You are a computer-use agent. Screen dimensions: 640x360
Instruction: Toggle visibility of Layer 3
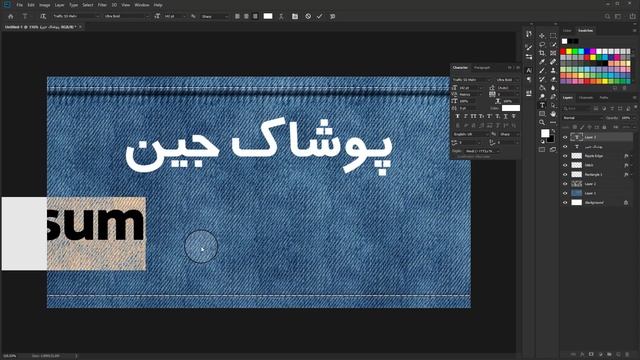pos(565,137)
